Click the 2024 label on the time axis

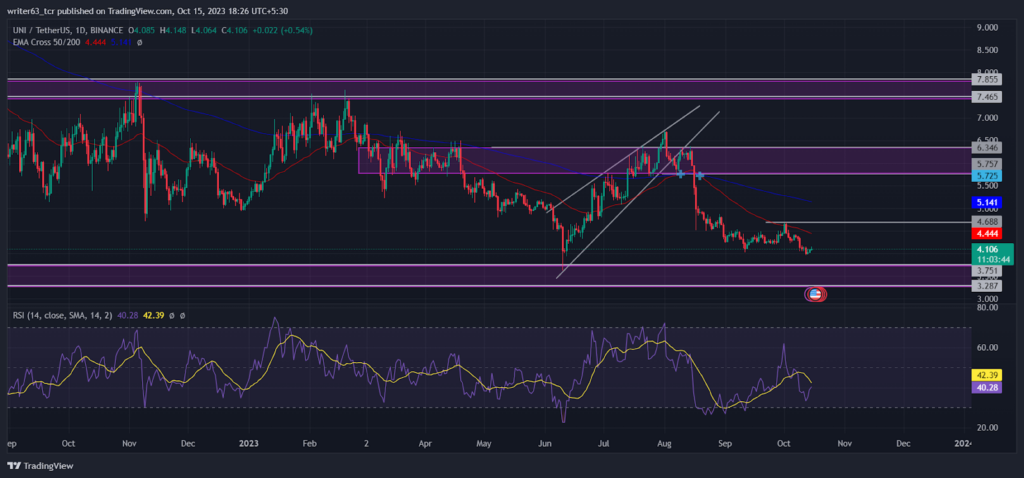(962, 443)
